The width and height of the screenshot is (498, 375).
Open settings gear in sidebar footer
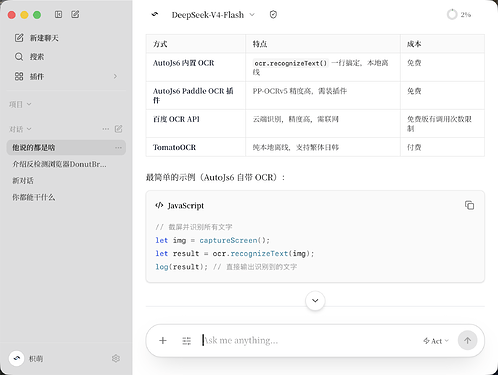pyautogui.click(x=116, y=358)
